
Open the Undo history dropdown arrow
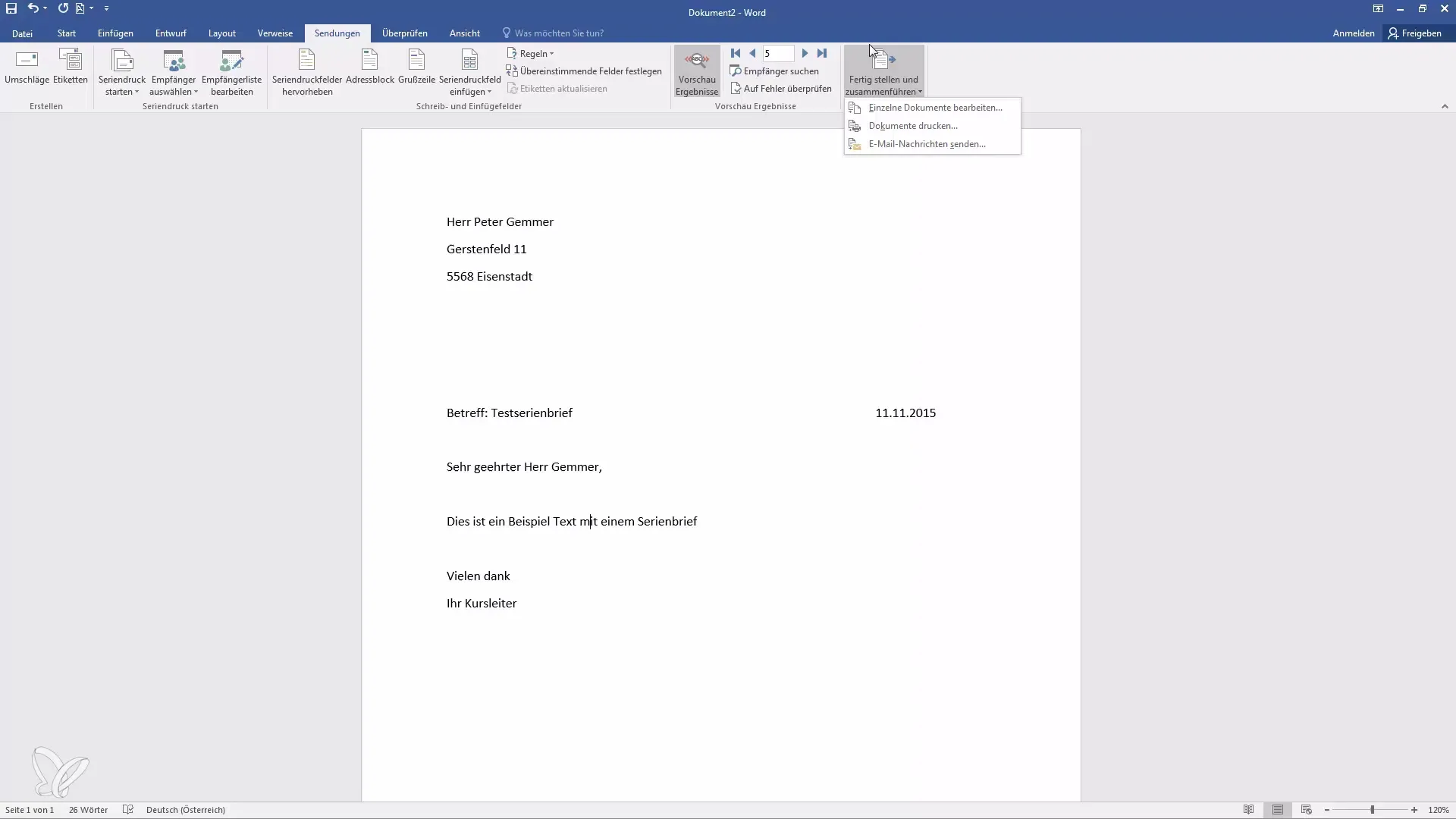coord(45,8)
